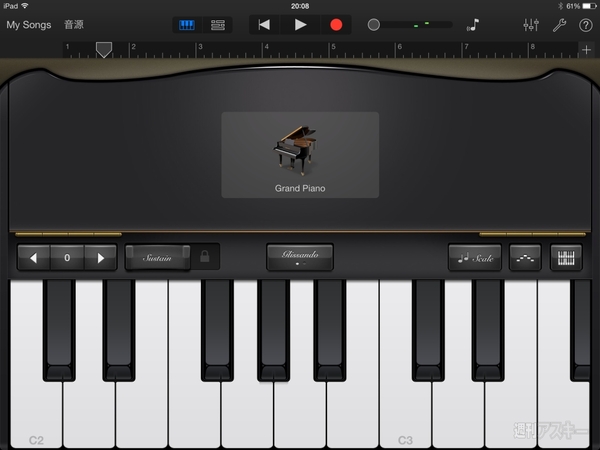The height and width of the screenshot is (450, 600).
Task: Open arpeggiator settings
Action: coord(525,258)
